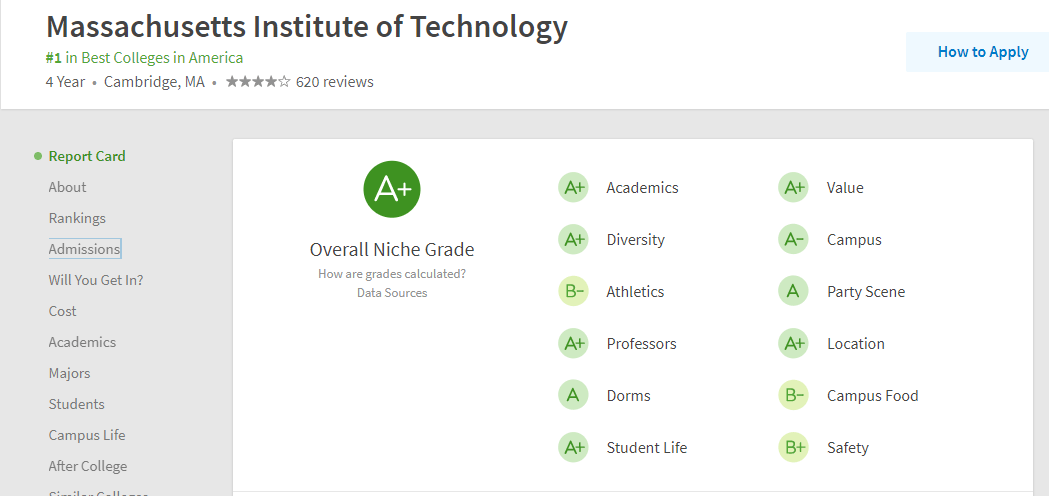Screen dimensions: 1049x496
Task: Open the 620 reviews link
Action: click(x=335, y=82)
